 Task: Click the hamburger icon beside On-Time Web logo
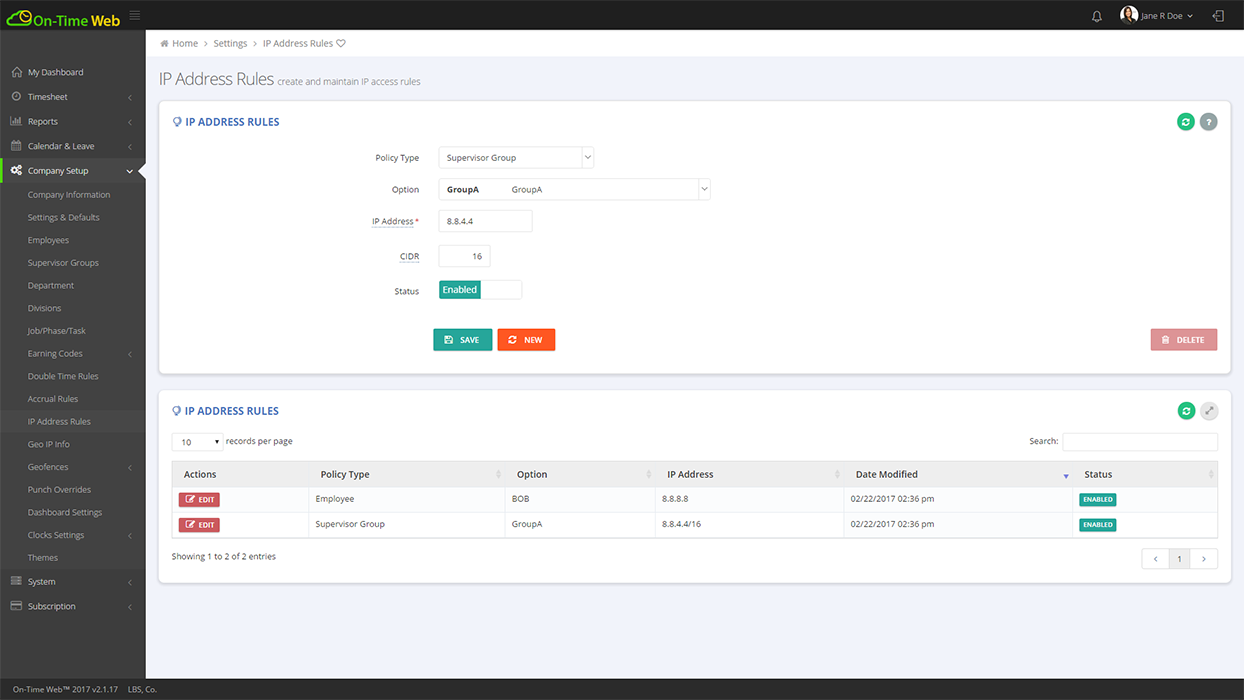133,14
